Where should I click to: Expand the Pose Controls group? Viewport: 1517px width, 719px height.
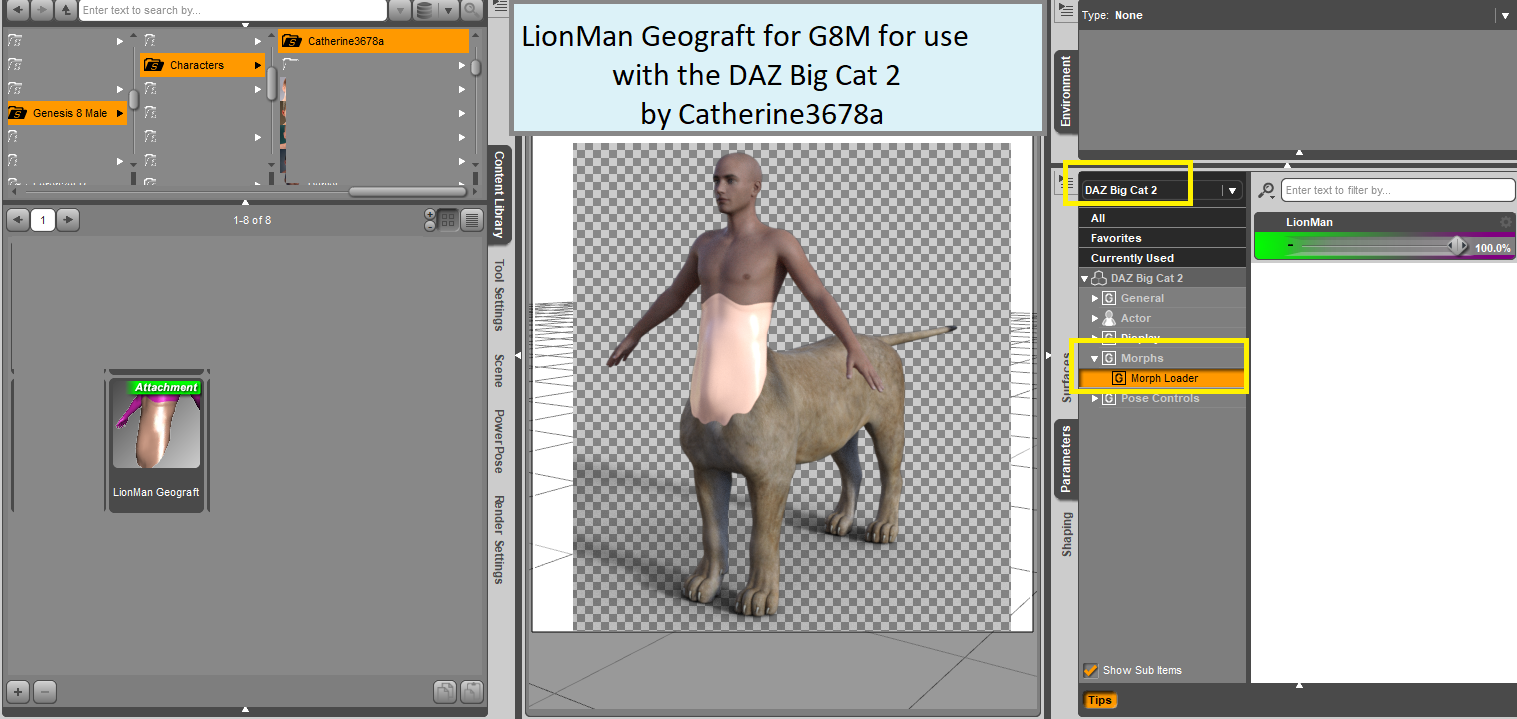[1095, 398]
